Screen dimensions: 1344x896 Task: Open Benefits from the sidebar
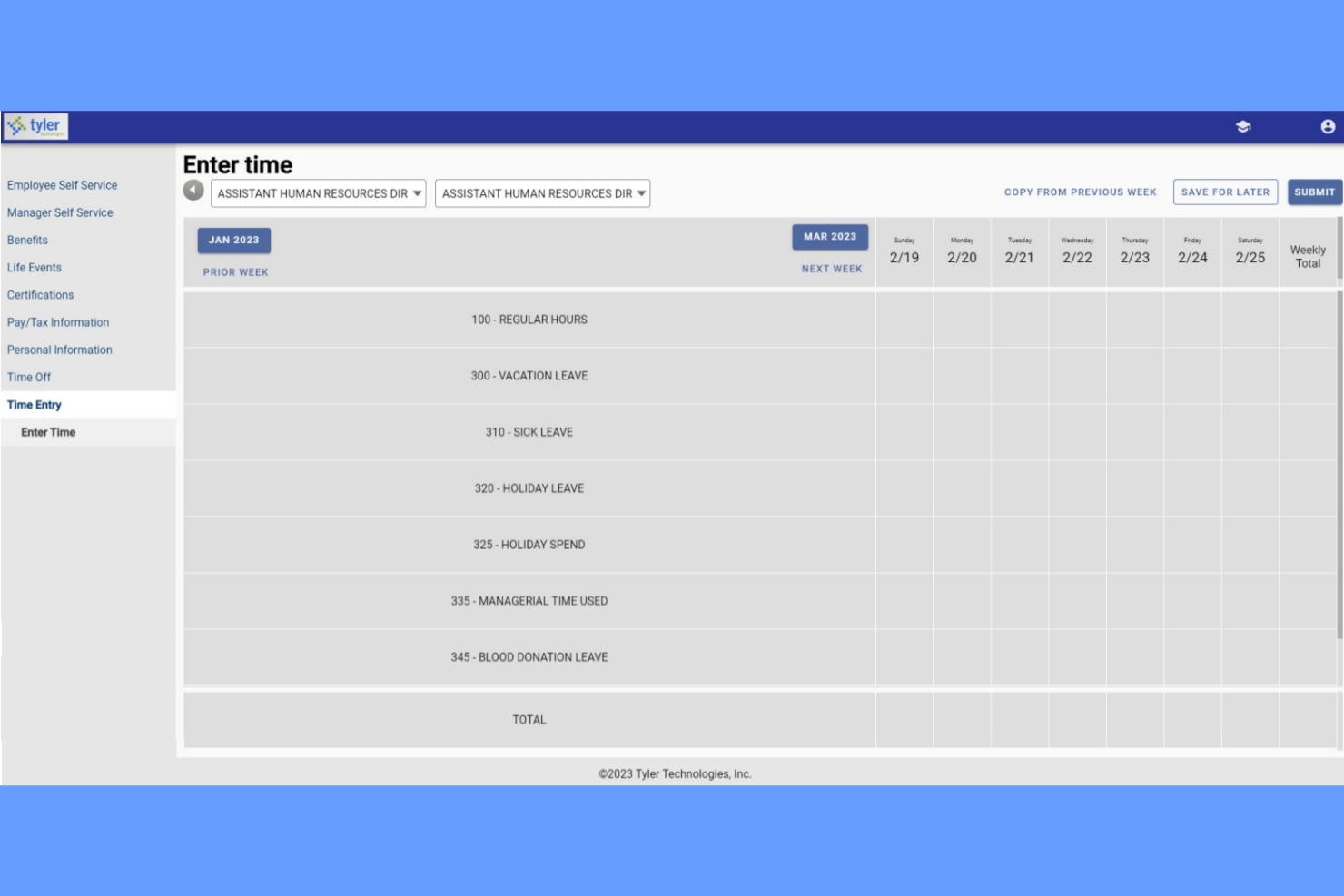pos(28,240)
